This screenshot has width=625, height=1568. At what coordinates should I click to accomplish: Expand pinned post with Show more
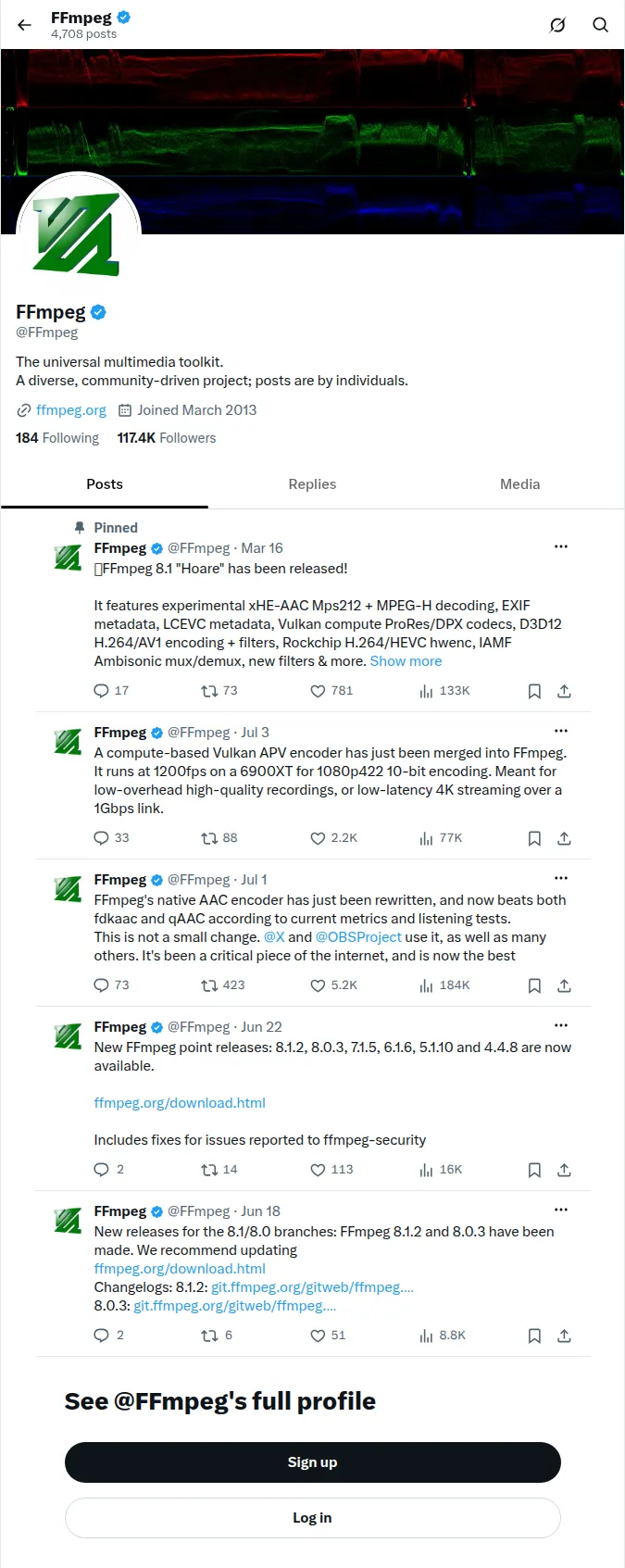[406, 661]
